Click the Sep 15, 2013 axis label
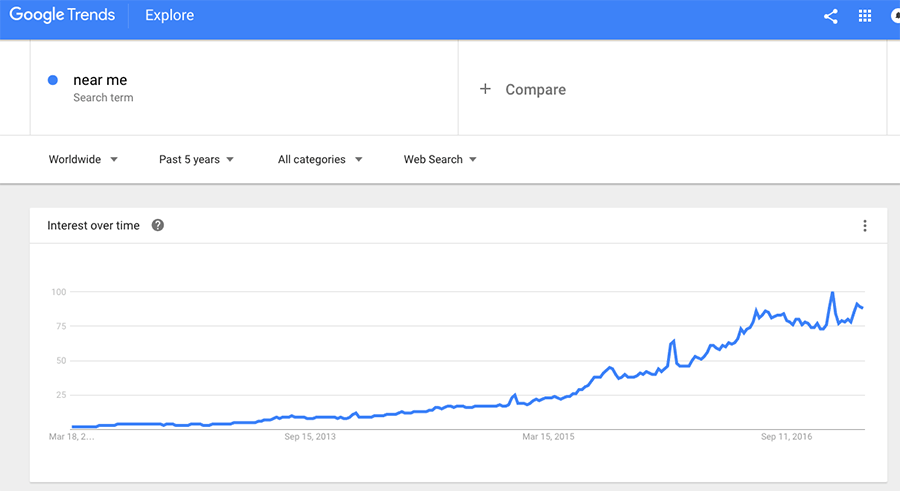900x491 pixels. 310,436
